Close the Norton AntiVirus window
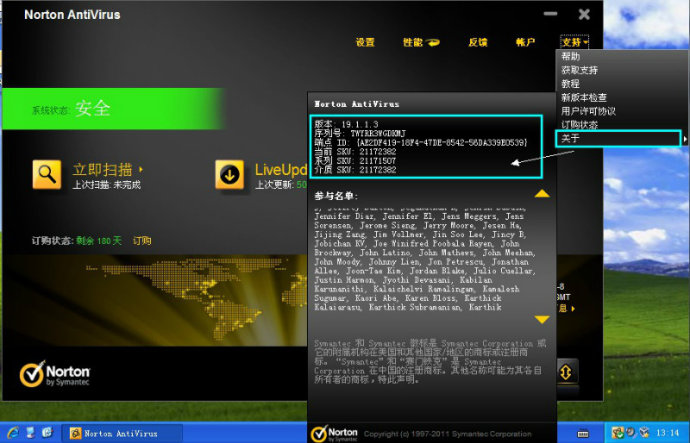The height and width of the screenshot is (443, 690). pos(584,15)
